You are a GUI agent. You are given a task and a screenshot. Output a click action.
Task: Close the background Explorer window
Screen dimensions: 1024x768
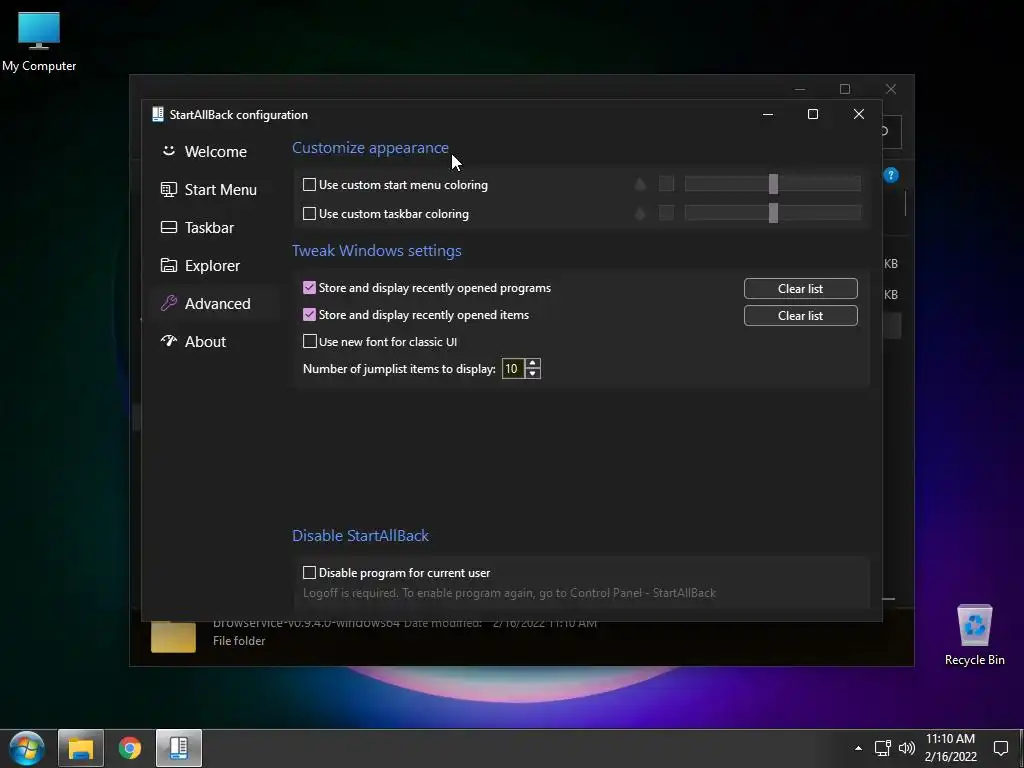pyautogui.click(x=891, y=89)
